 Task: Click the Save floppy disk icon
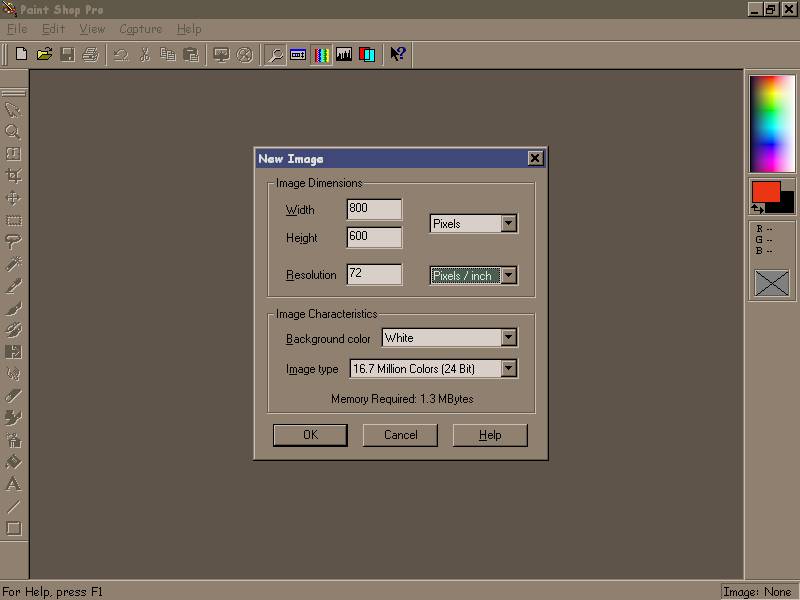pyautogui.click(x=67, y=54)
